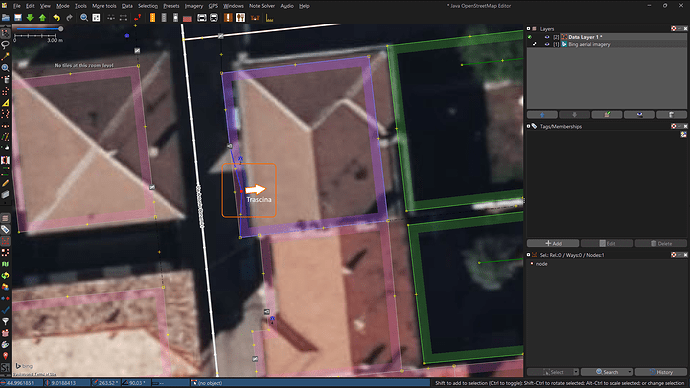Click the History button
The width and height of the screenshot is (690, 388).
click(x=661, y=372)
